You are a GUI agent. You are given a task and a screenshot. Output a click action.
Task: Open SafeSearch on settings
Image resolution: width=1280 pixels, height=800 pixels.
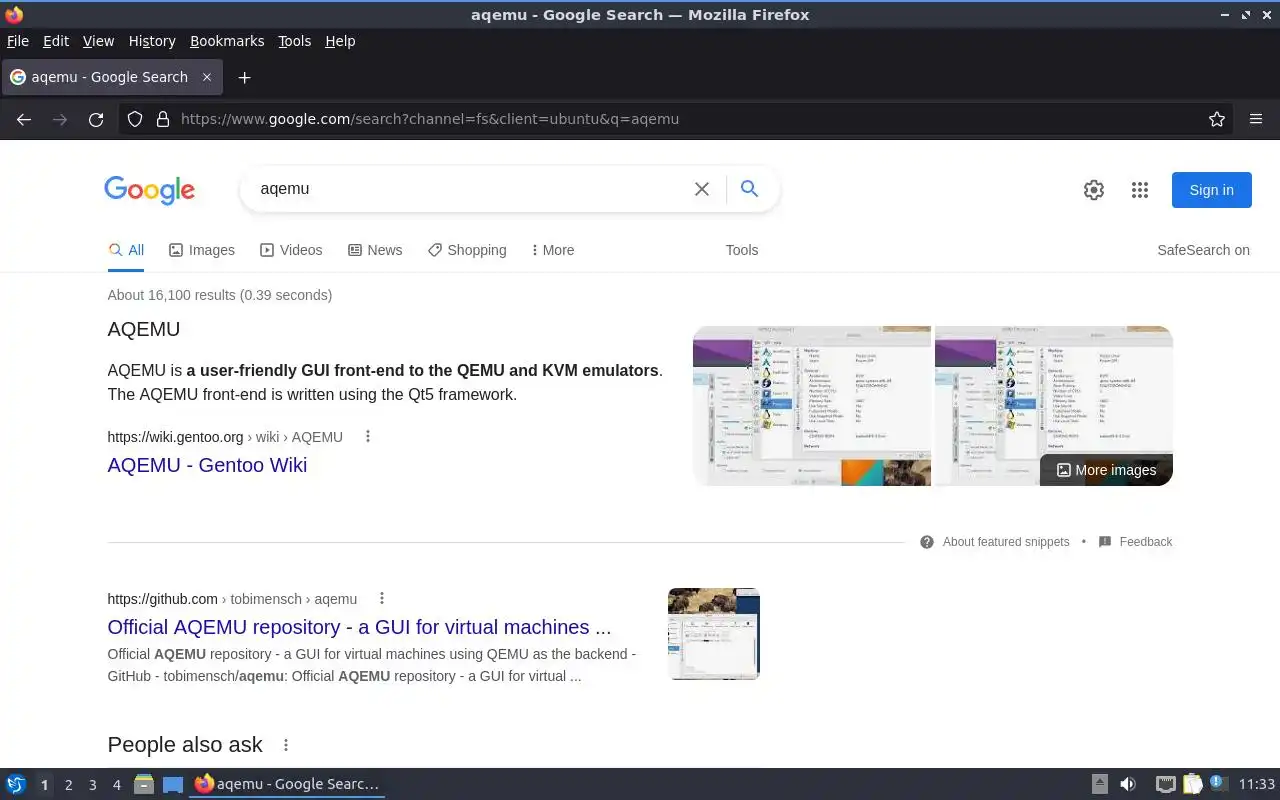[1203, 250]
